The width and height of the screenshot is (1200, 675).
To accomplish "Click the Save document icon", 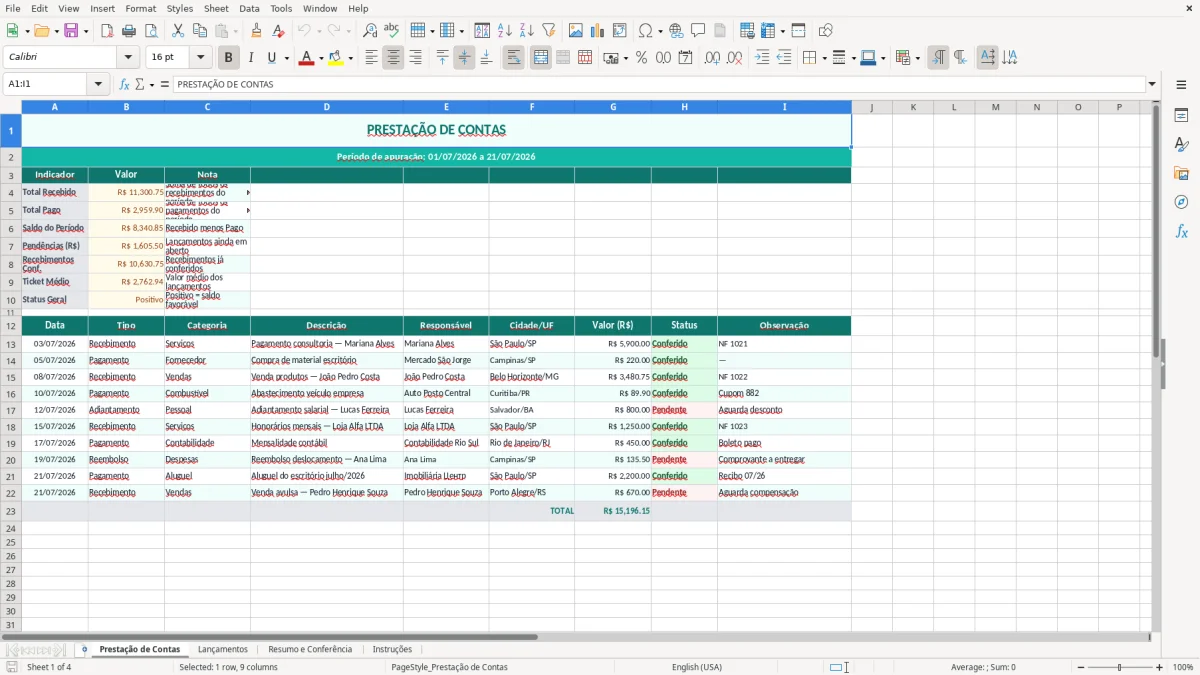I will click(71, 31).
